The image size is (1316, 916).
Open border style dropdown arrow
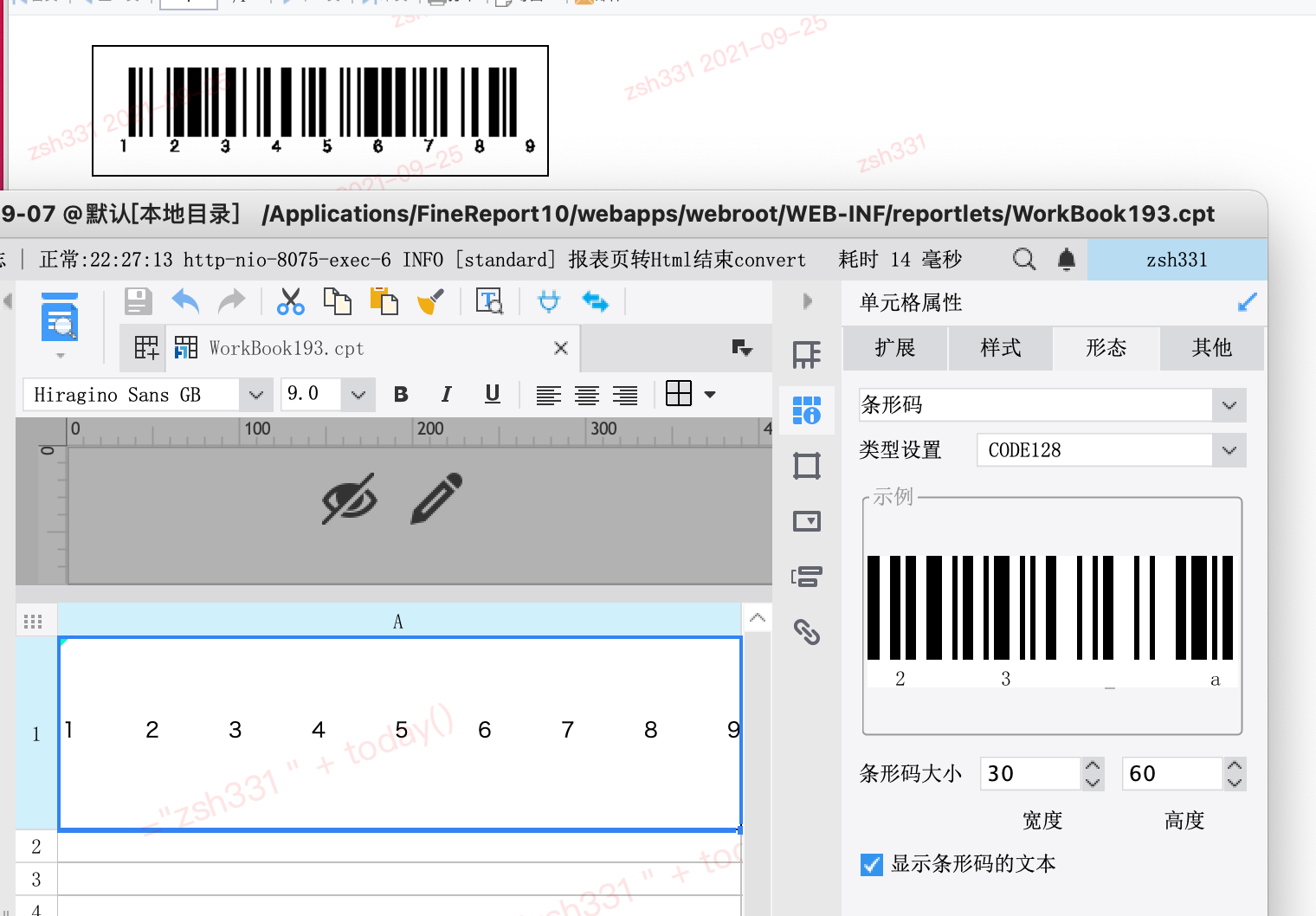pyautogui.click(x=710, y=395)
